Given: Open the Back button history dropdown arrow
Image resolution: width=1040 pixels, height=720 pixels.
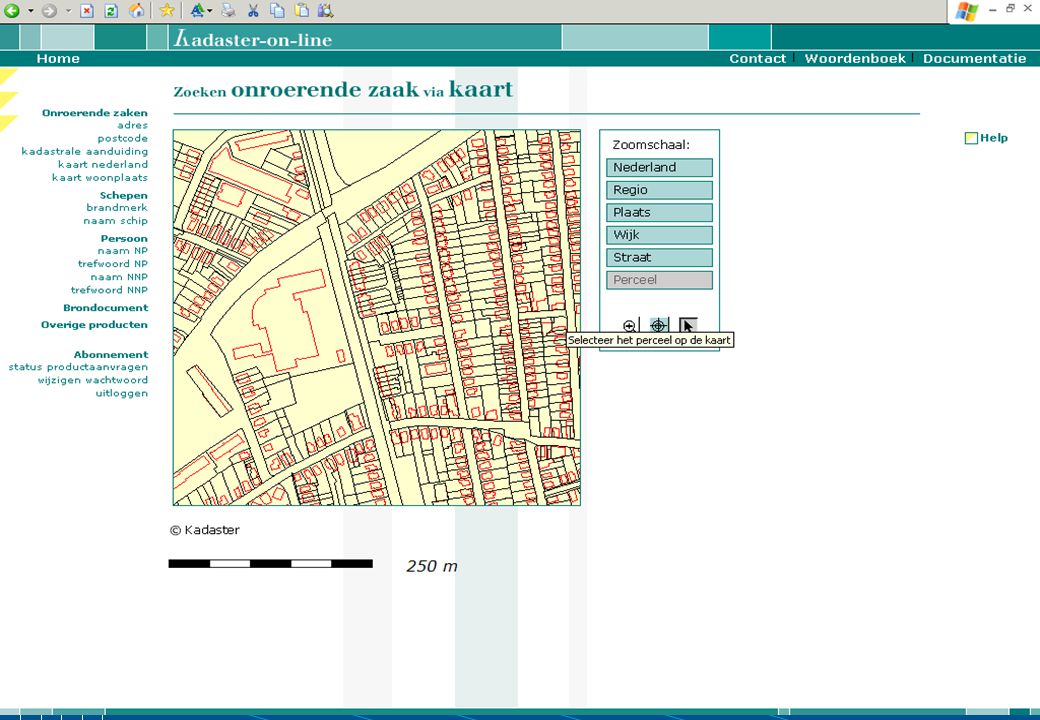Looking at the screenshot, I should (31, 11).
